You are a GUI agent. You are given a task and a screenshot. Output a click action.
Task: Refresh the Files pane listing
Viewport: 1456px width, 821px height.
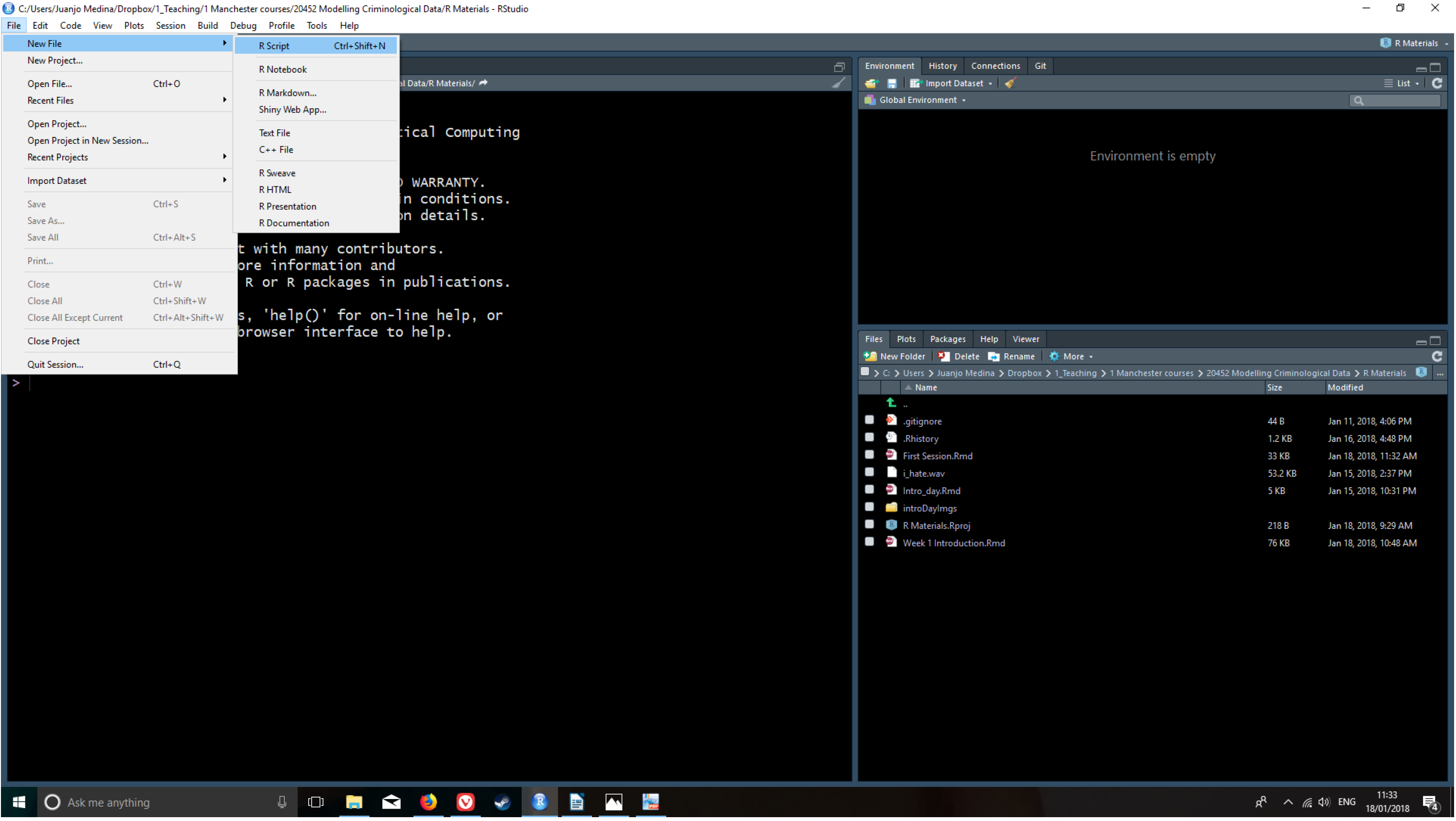[x=1437, y=357]
